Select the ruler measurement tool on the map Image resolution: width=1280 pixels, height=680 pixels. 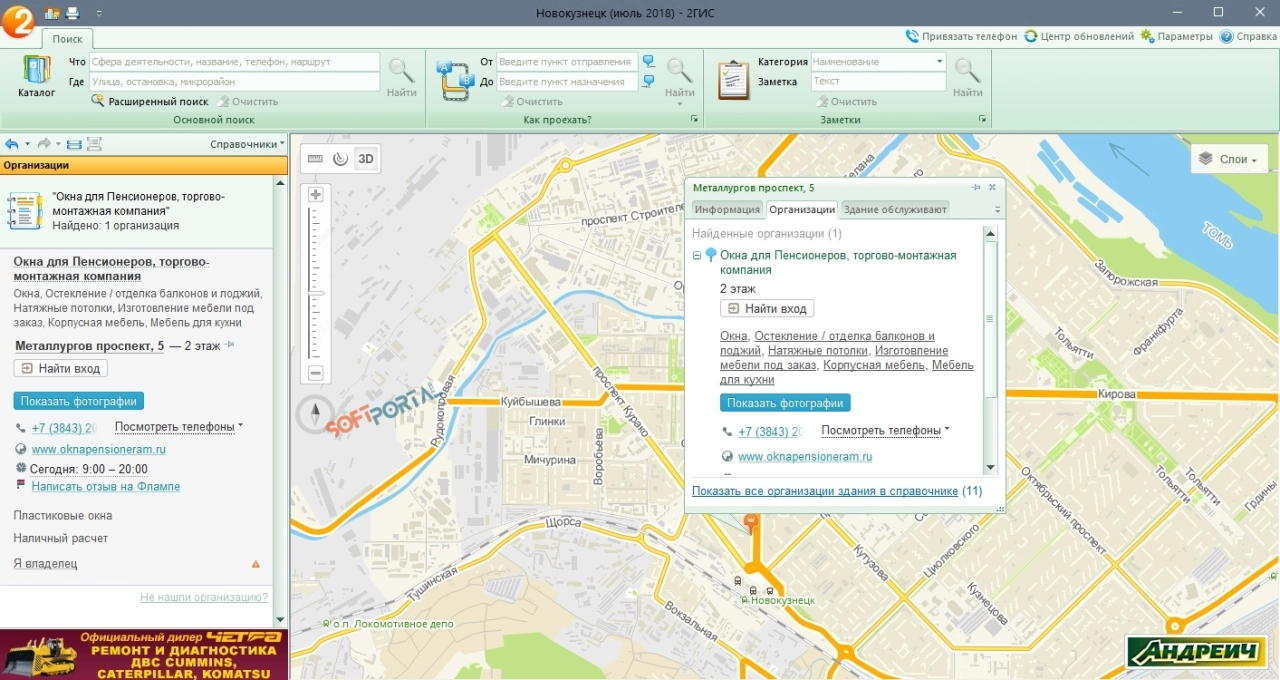click(x=315, y=158)
